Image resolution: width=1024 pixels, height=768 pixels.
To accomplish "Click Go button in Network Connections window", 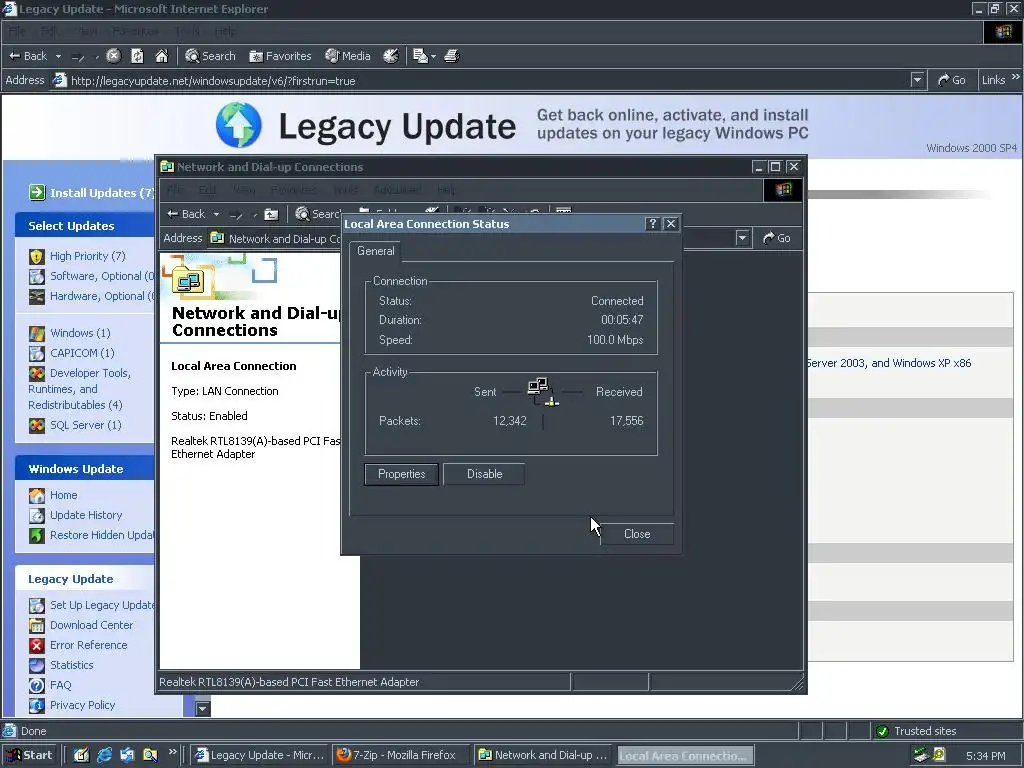I will click(776, 238).
